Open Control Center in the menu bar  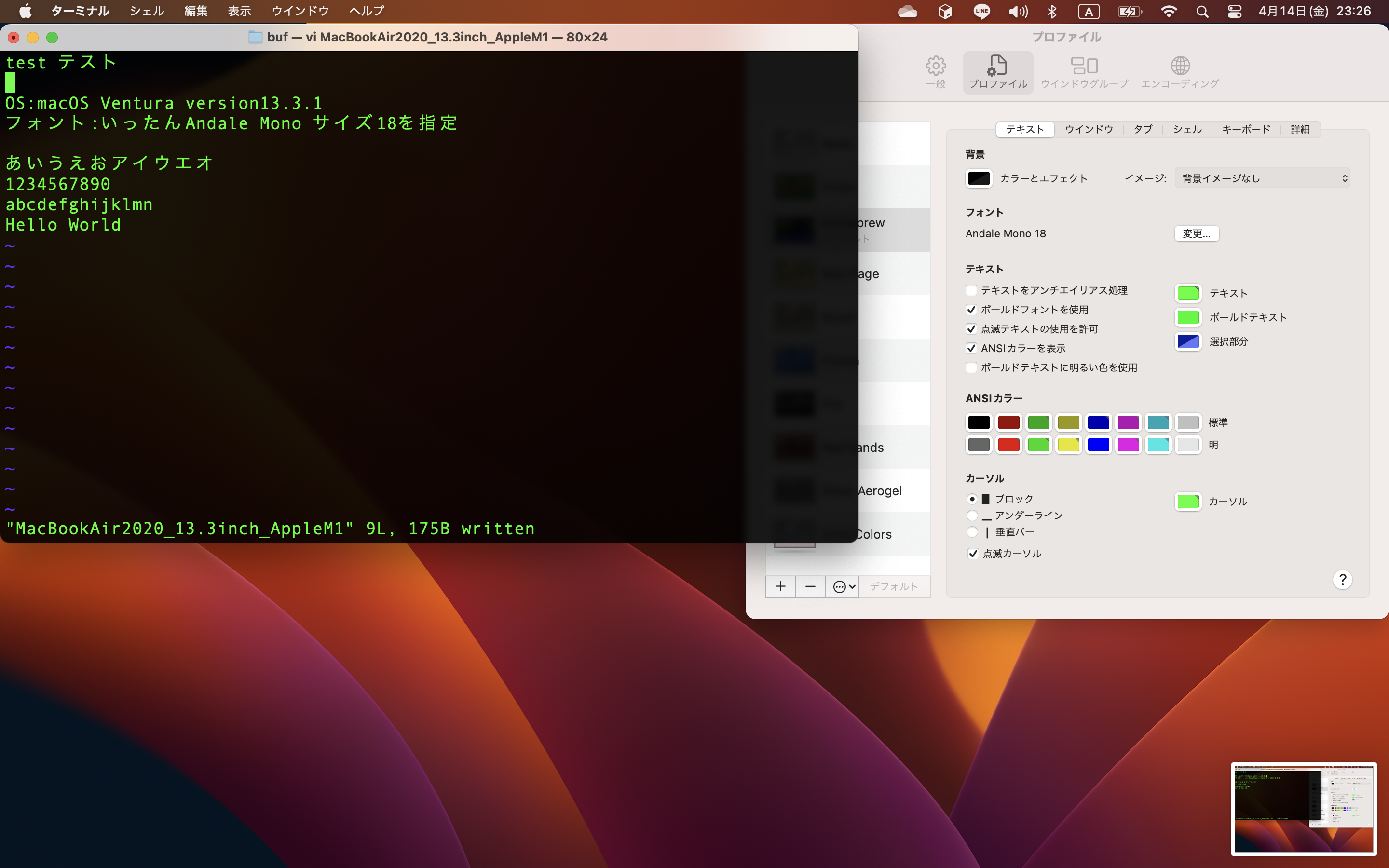click(1235, 12)
